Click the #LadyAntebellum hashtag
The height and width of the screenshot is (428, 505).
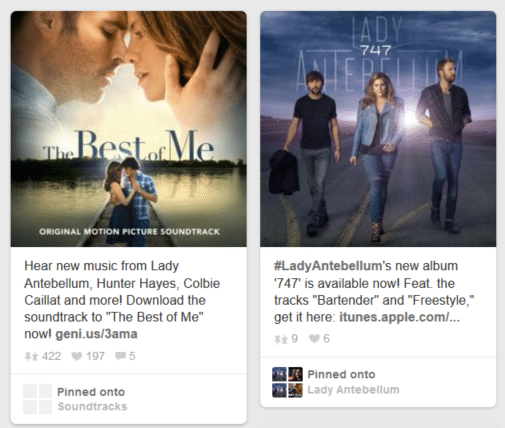pos(328,266)
